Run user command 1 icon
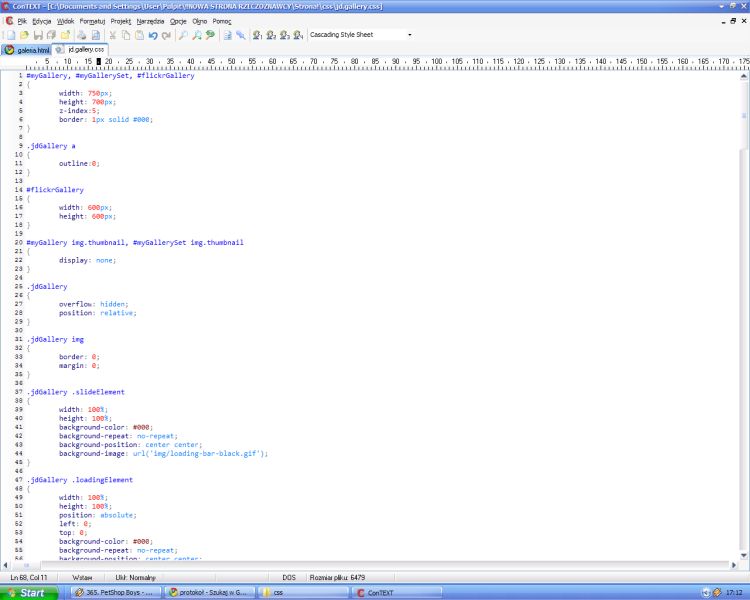This screenshot has height=600, width=750. [257, 35]
